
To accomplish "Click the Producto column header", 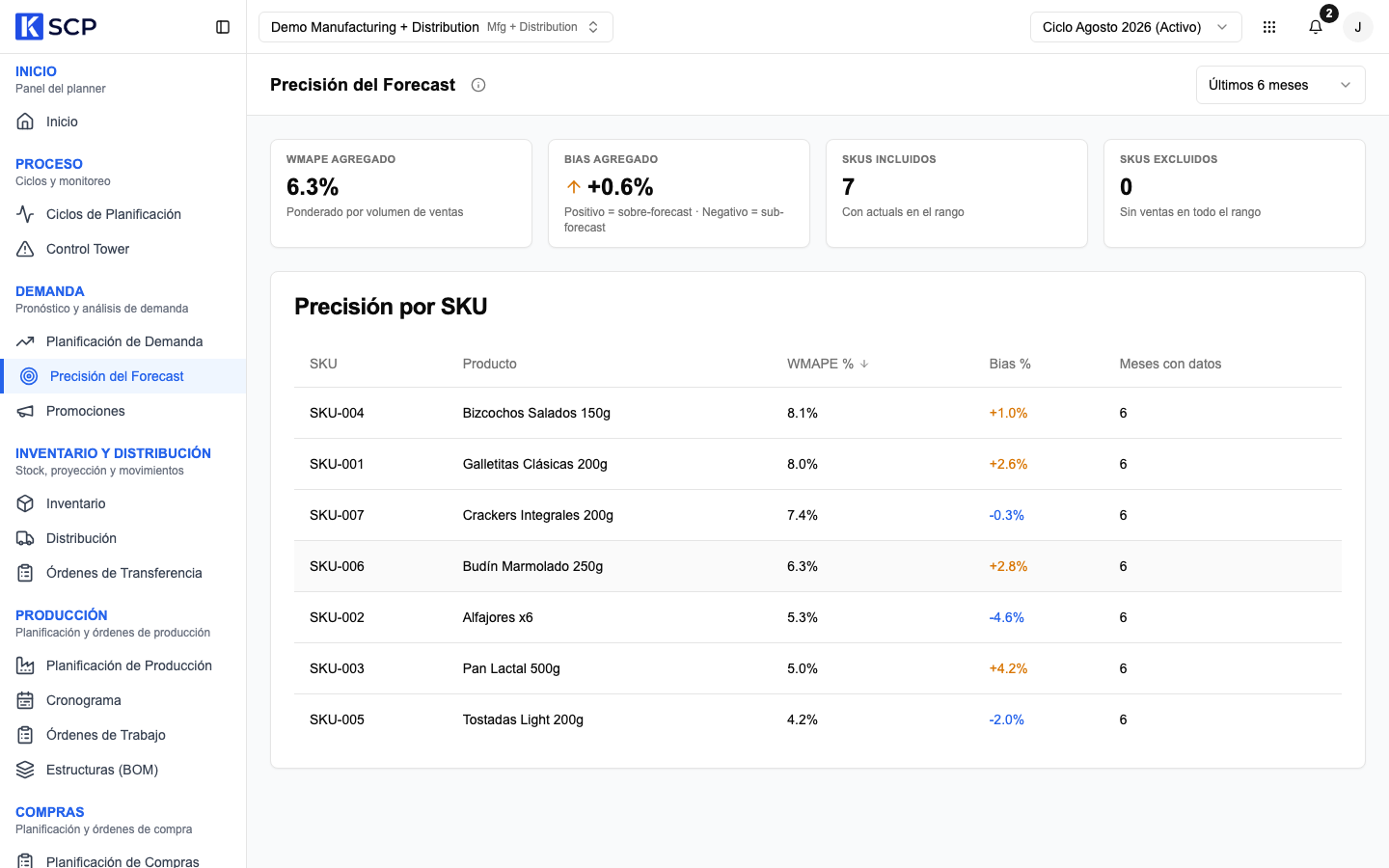I will click(x=490, y=364).
